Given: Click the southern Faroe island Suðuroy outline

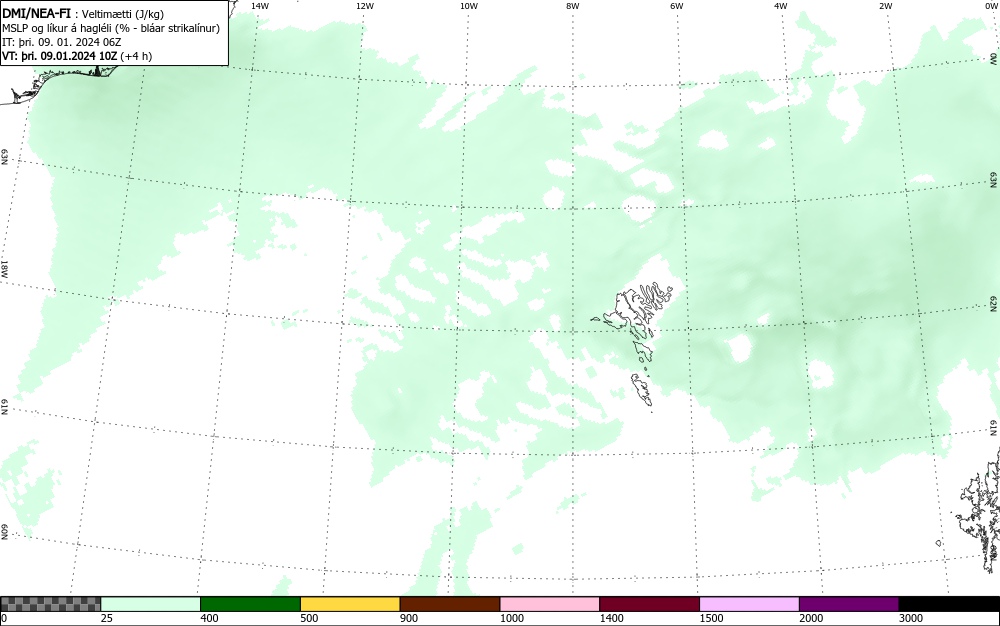Looking at the screenshot, I should click(642, 390).
